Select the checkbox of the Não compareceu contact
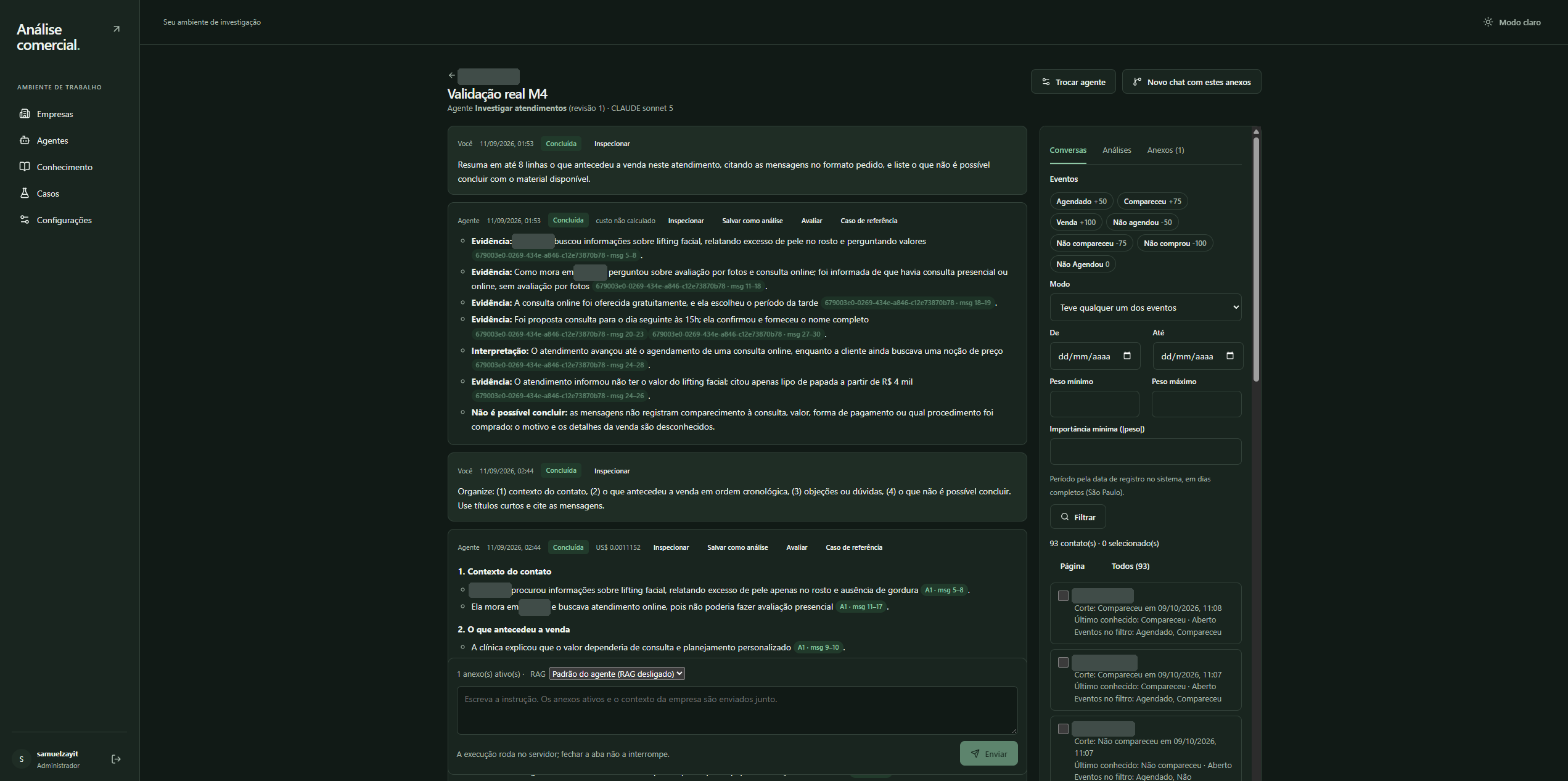The width and height of the screenshot is (1568, 781). pyautogui.click(x=1063, y=729)
